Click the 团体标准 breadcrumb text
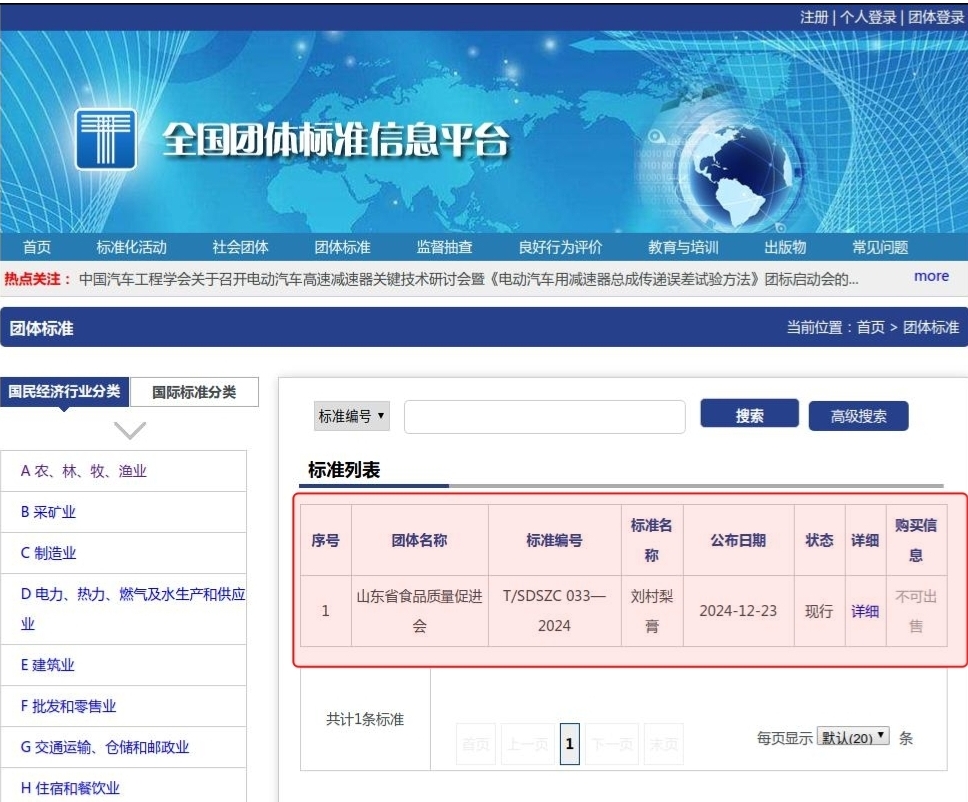Image resolution: width=968 pixels, height=802 pixels. pos(931,327)
